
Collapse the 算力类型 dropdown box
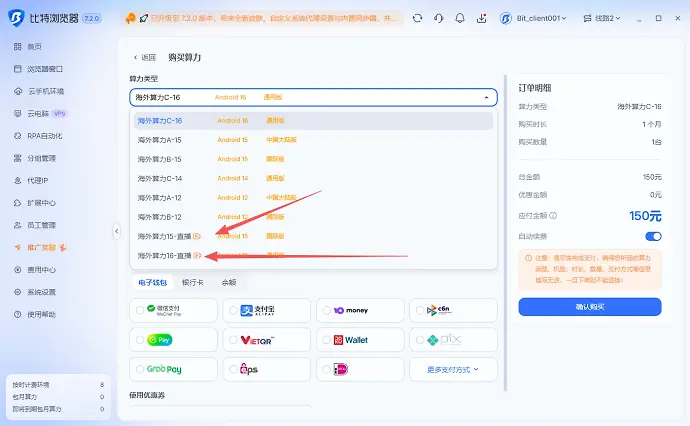tap(313, 97)
